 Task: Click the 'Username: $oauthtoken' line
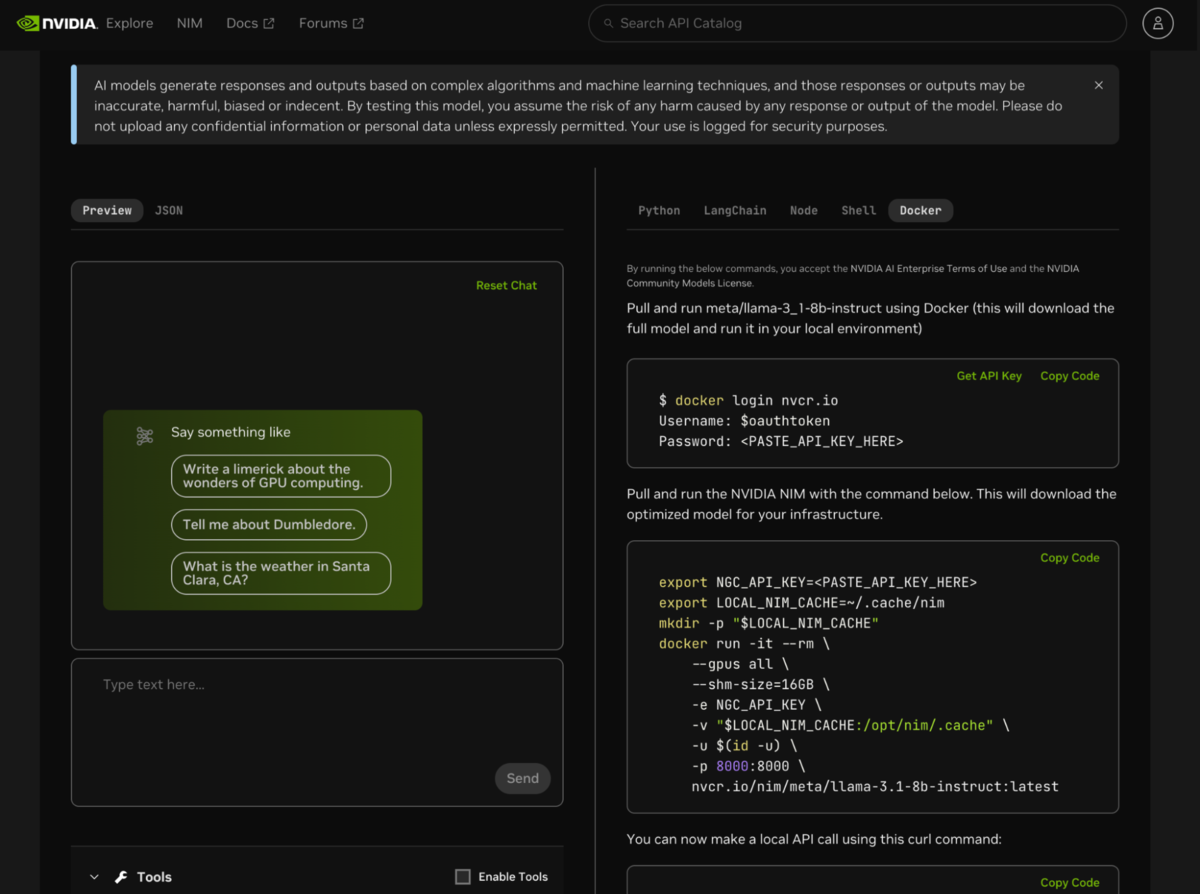pos(745,421)
